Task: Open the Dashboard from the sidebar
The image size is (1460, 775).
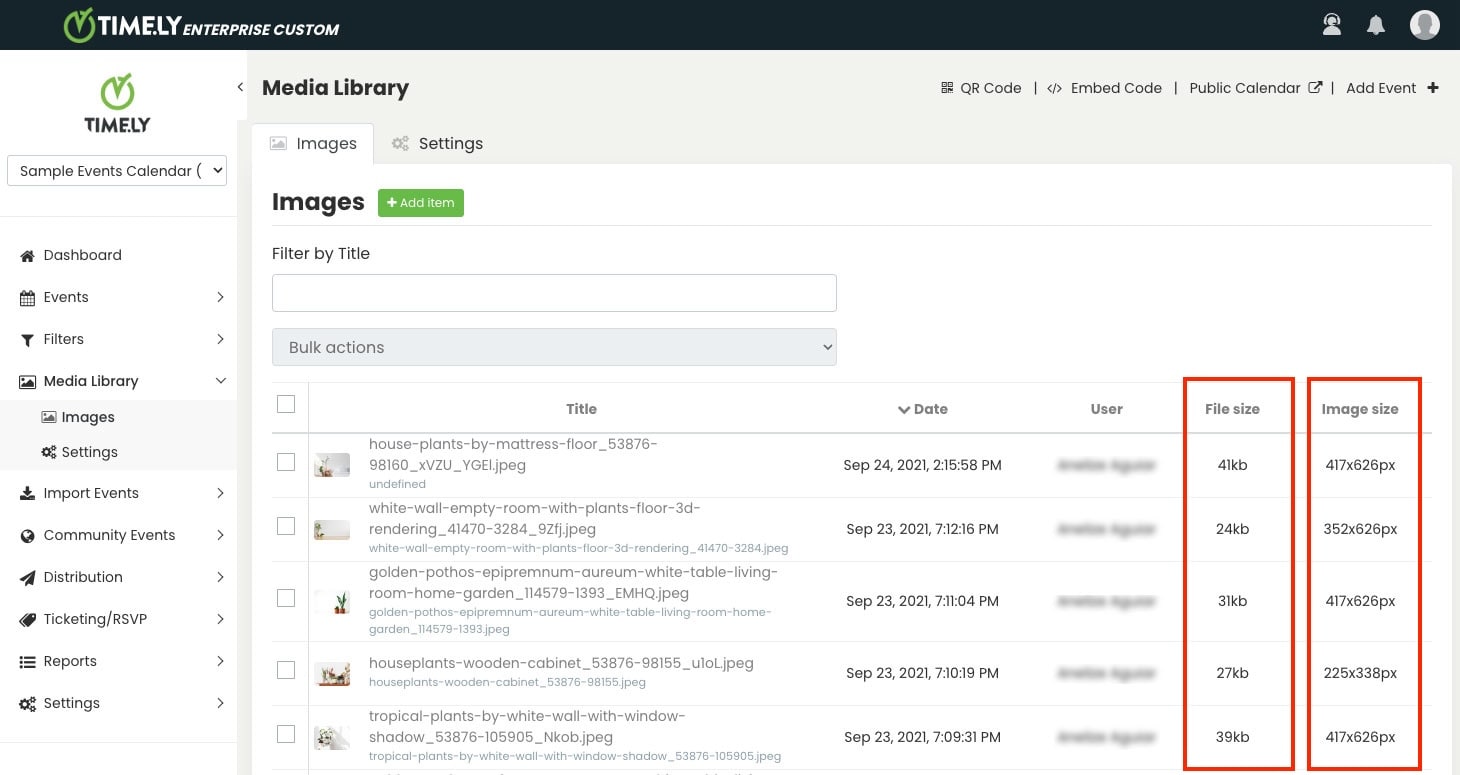Action: tap(82, 255)
